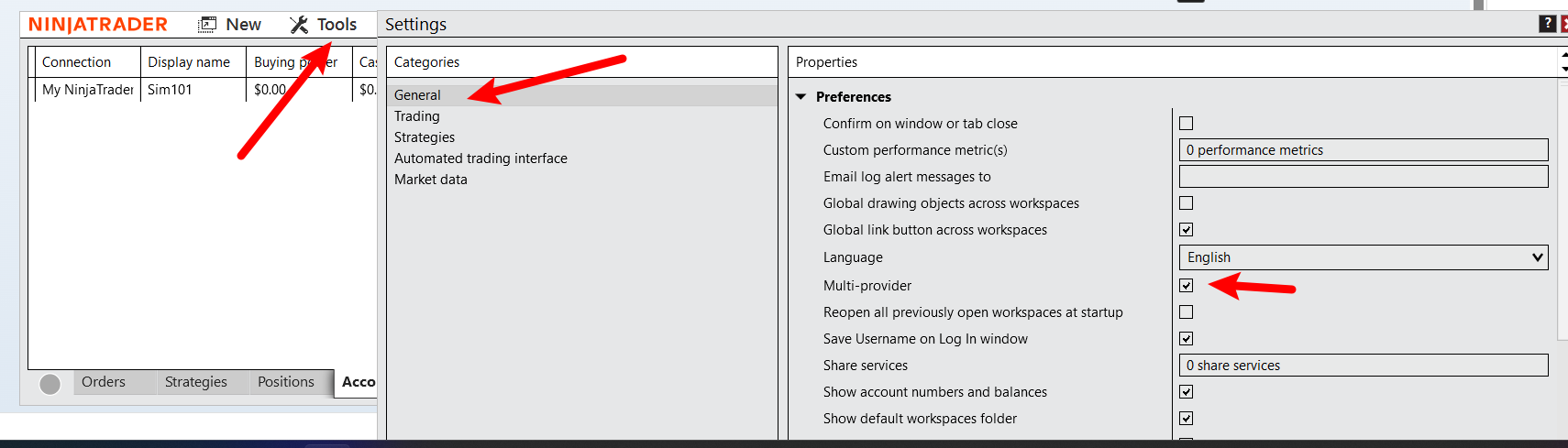Collapse the Preferences section

coord(801,97)
